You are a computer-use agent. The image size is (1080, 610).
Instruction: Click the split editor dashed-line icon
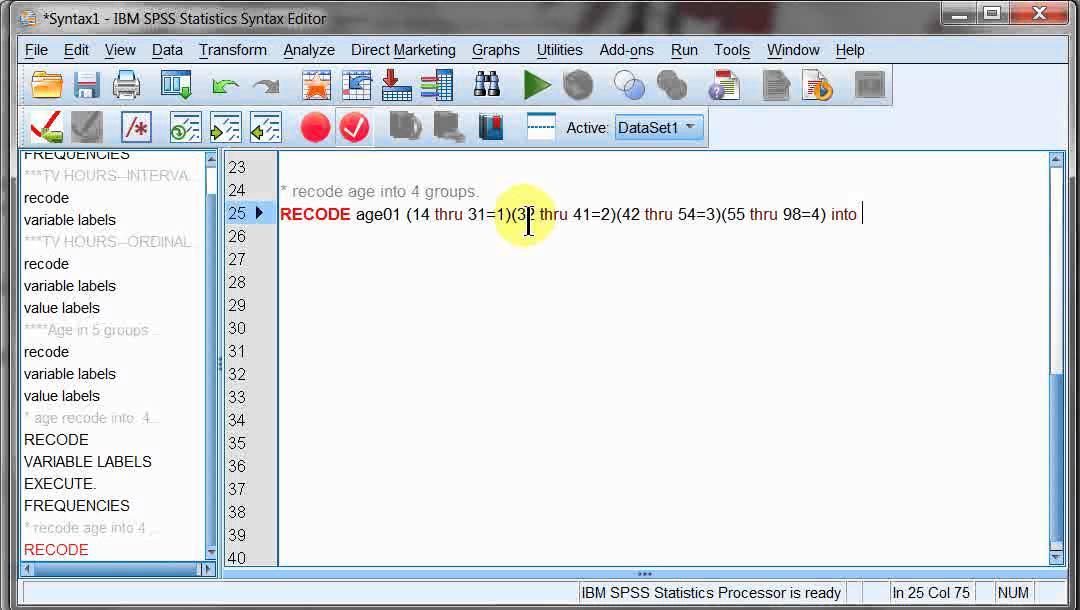click(x=541, y=127)
